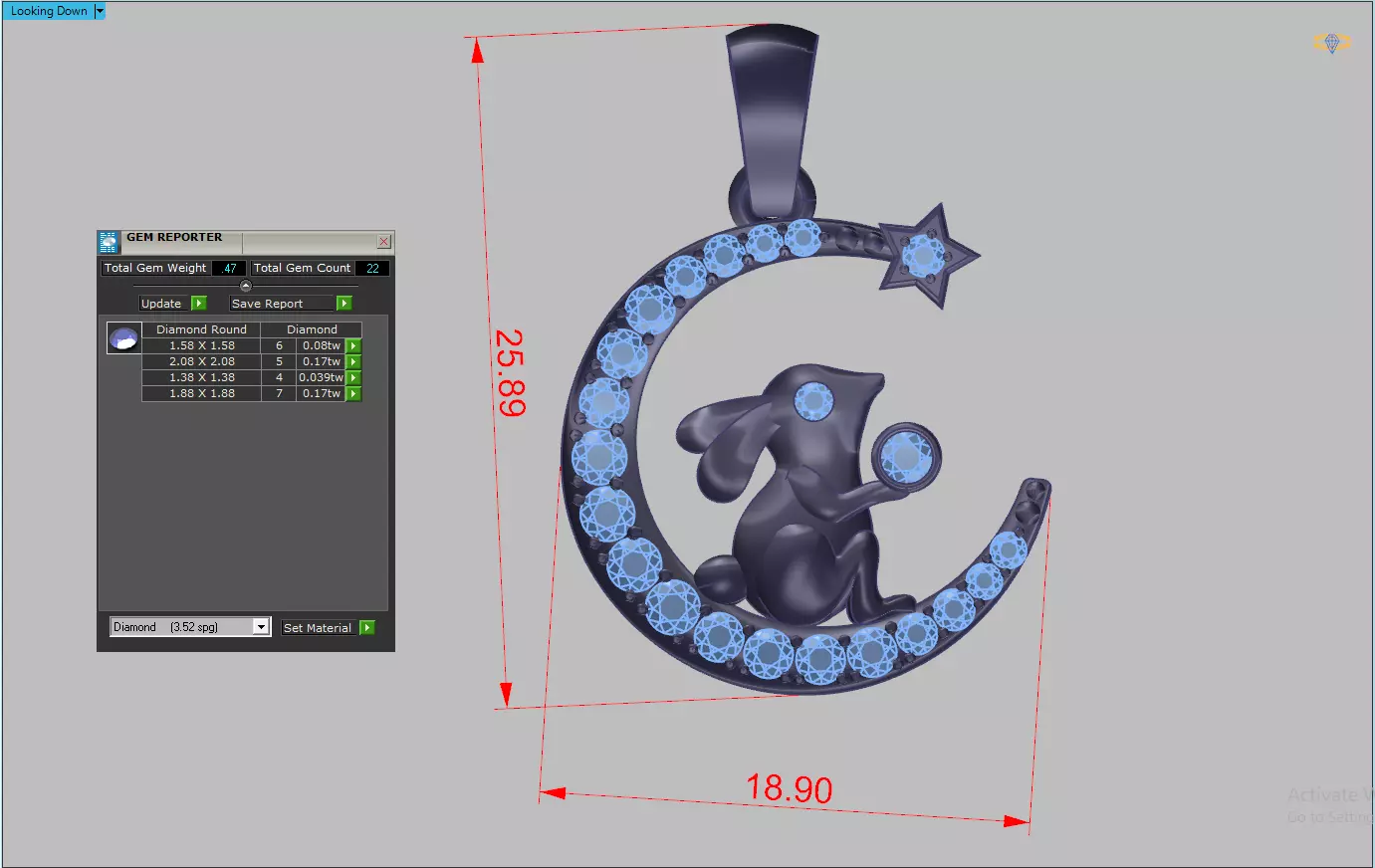
Task: Select the star gem on the pendant
Action: coord(923,255)
